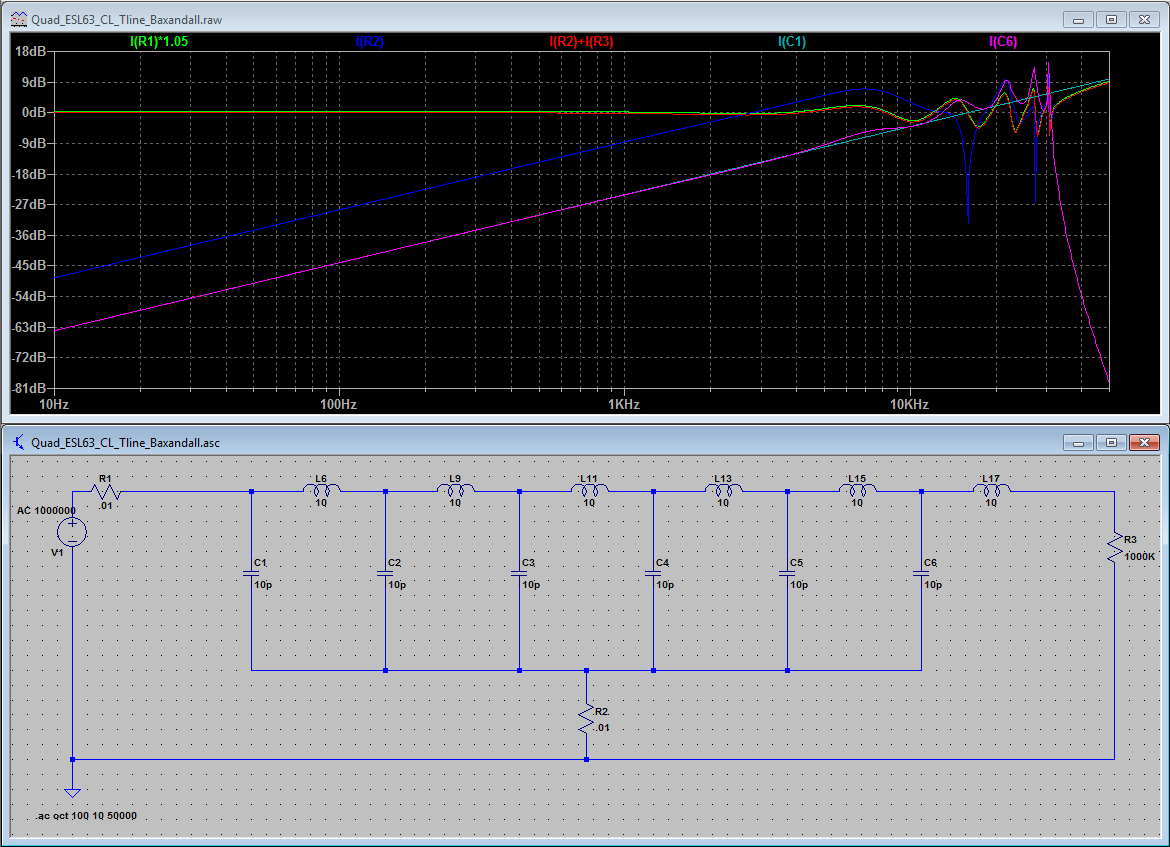The width and height of the screenshot is (1170, 847).
Task: Click the 10p value of capacitor C6
Action: [x=933, y=585]
